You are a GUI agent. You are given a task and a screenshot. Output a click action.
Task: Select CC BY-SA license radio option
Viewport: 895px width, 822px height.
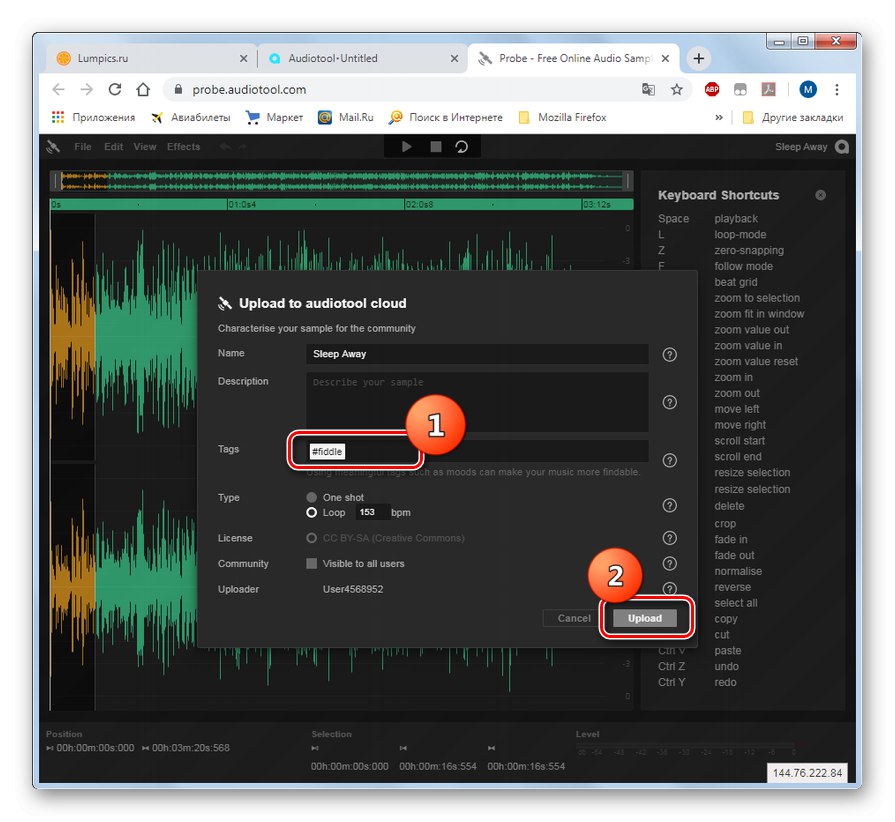[312, 538]
